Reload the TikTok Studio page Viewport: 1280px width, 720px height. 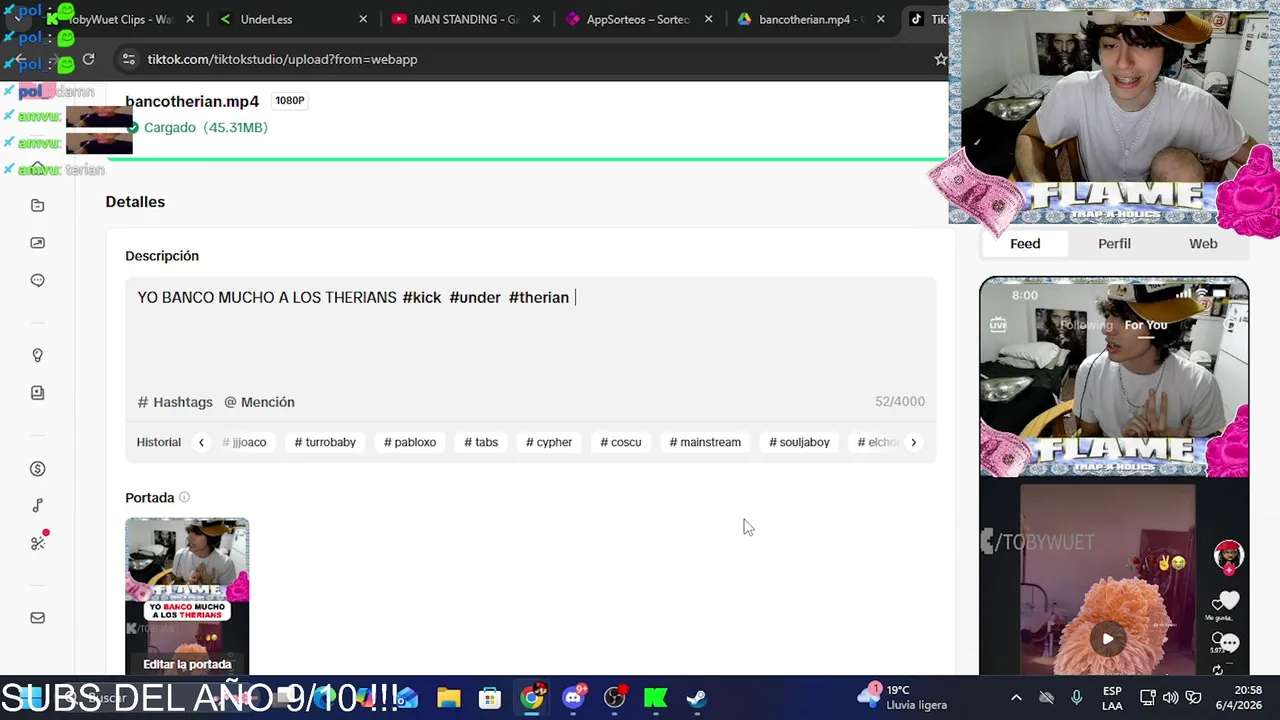point(88,59)
